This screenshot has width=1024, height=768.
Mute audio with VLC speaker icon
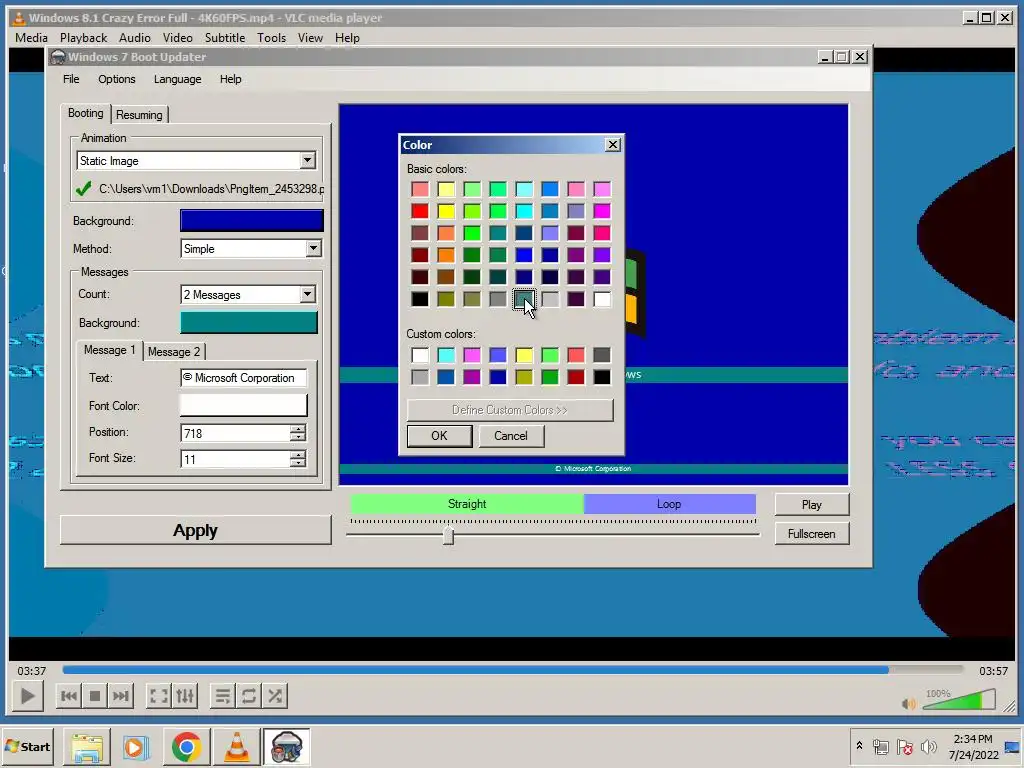908,703
